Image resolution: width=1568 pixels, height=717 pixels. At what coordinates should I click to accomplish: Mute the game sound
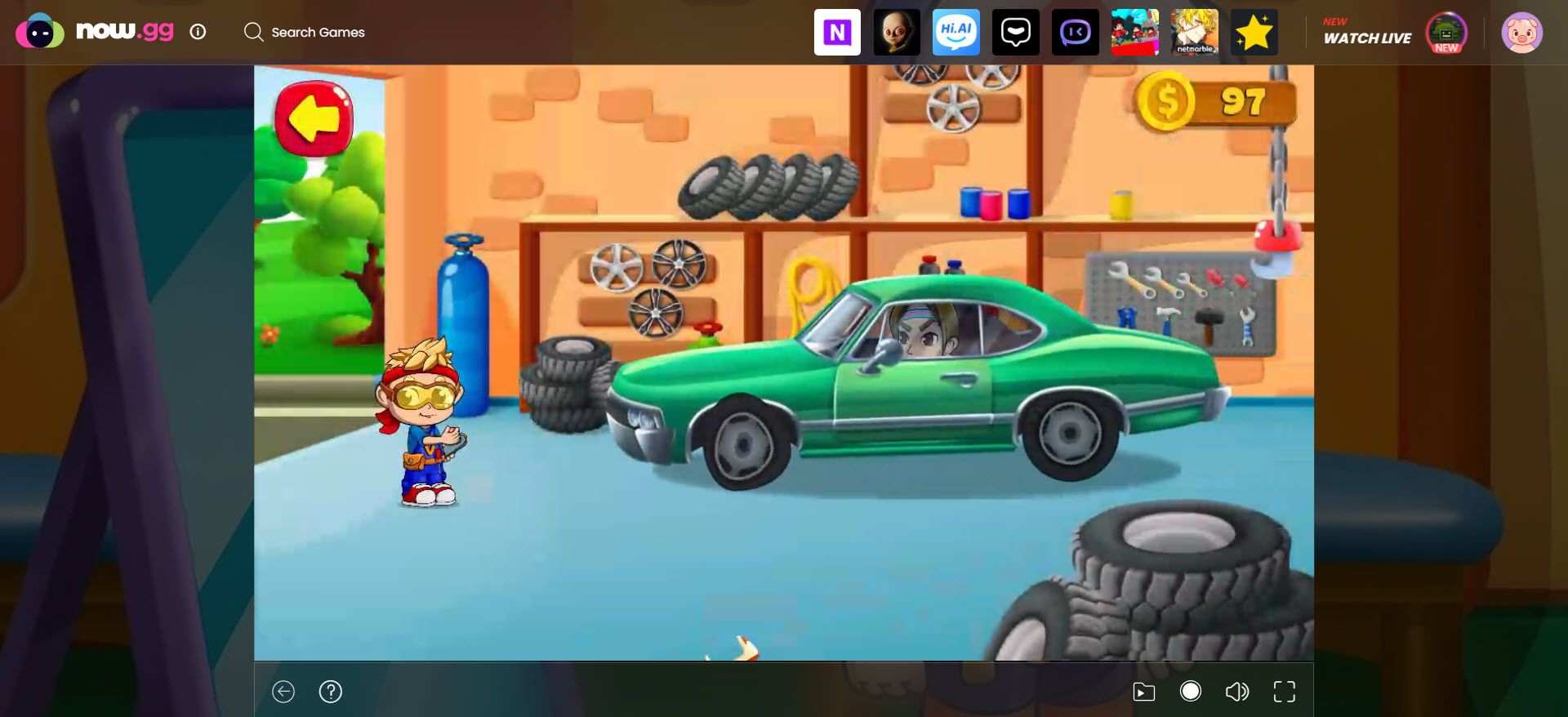click(x=1237, y=693)
